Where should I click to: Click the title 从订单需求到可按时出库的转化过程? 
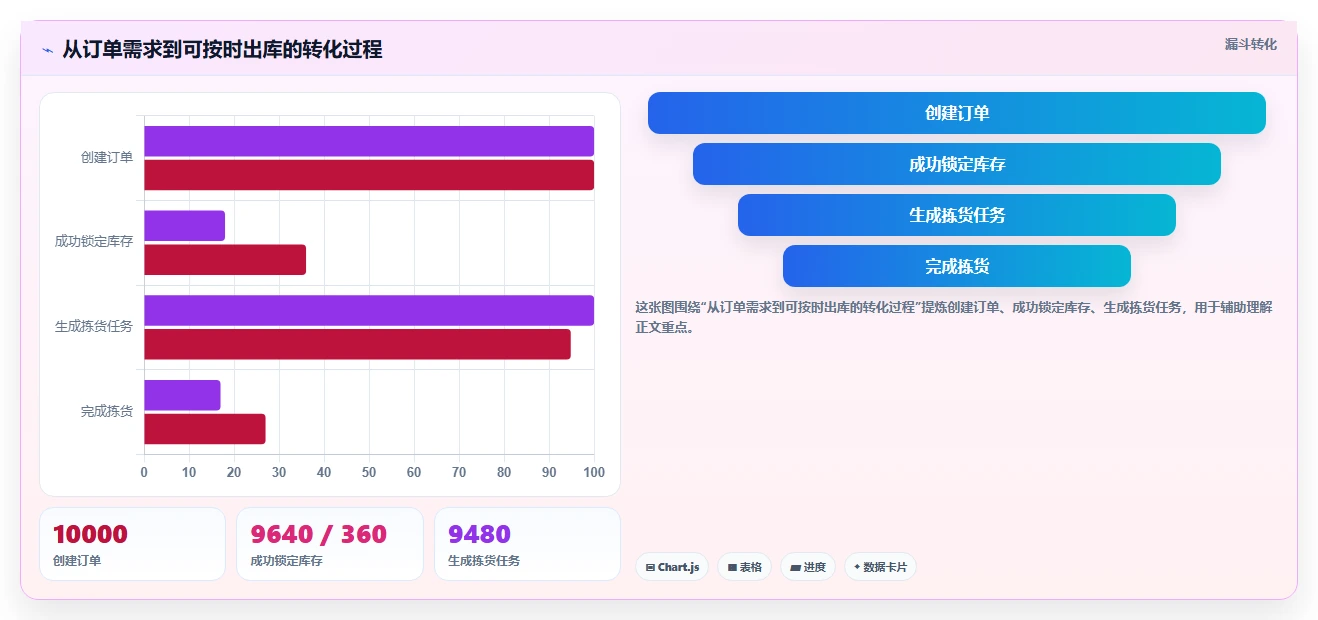[x=222, y=50]
